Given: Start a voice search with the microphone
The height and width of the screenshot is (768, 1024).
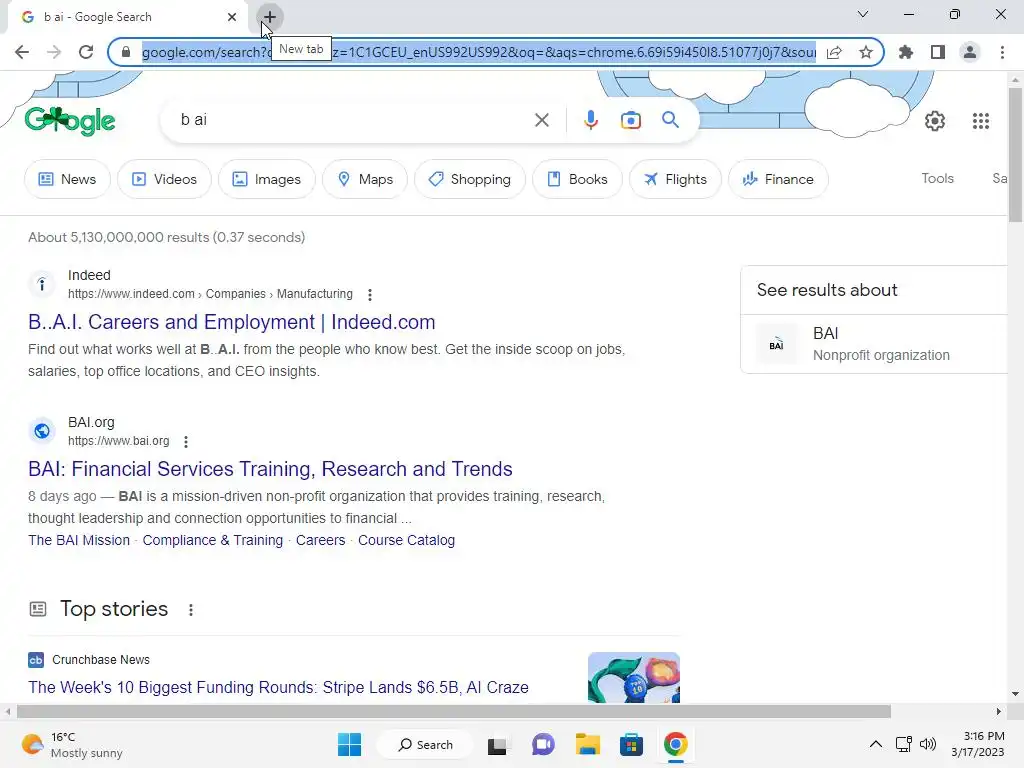Looking at the screenshot, I should point(590,120).
